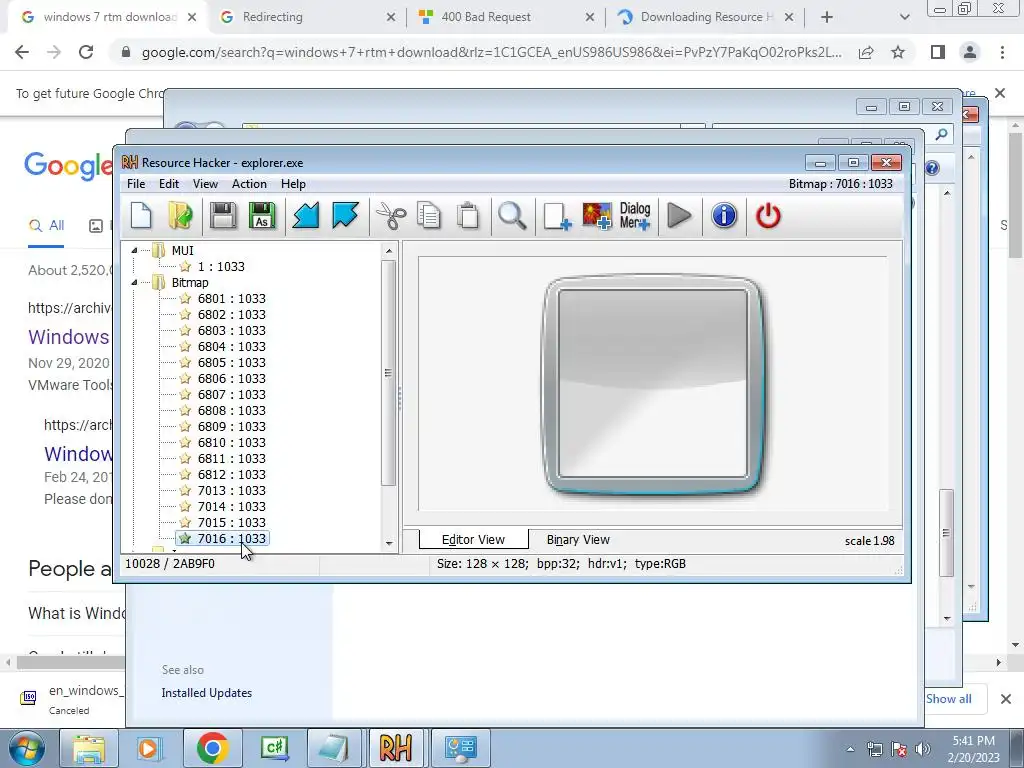
Task: Click the volume speaker icon in system tray
Action: [922, 749]
